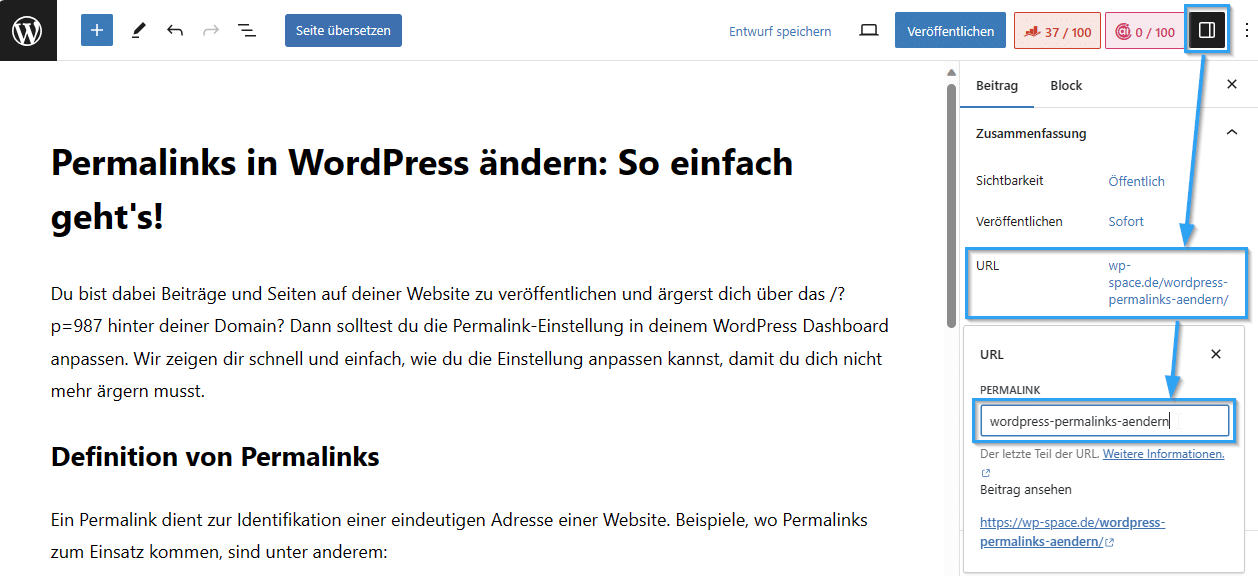
Task: Switch to the Block tab
Action: tap(1066, 85)
